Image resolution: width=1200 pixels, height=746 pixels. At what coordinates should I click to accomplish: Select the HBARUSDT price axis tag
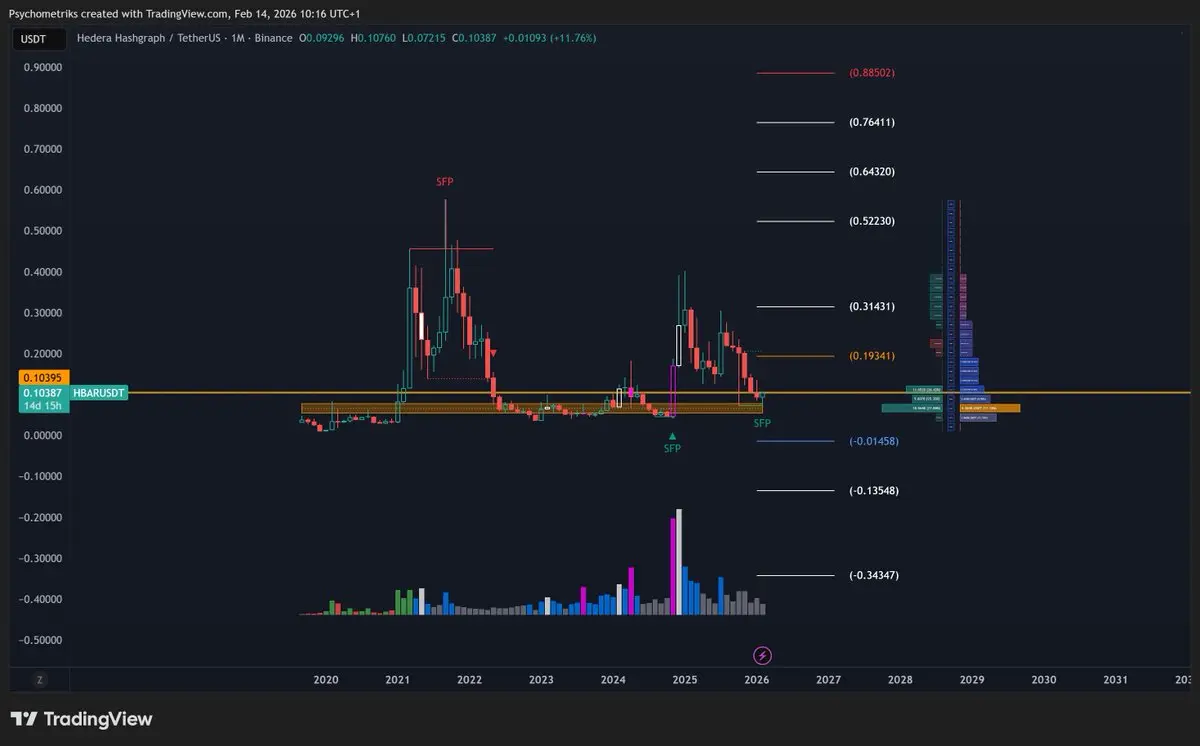point(98,394)
